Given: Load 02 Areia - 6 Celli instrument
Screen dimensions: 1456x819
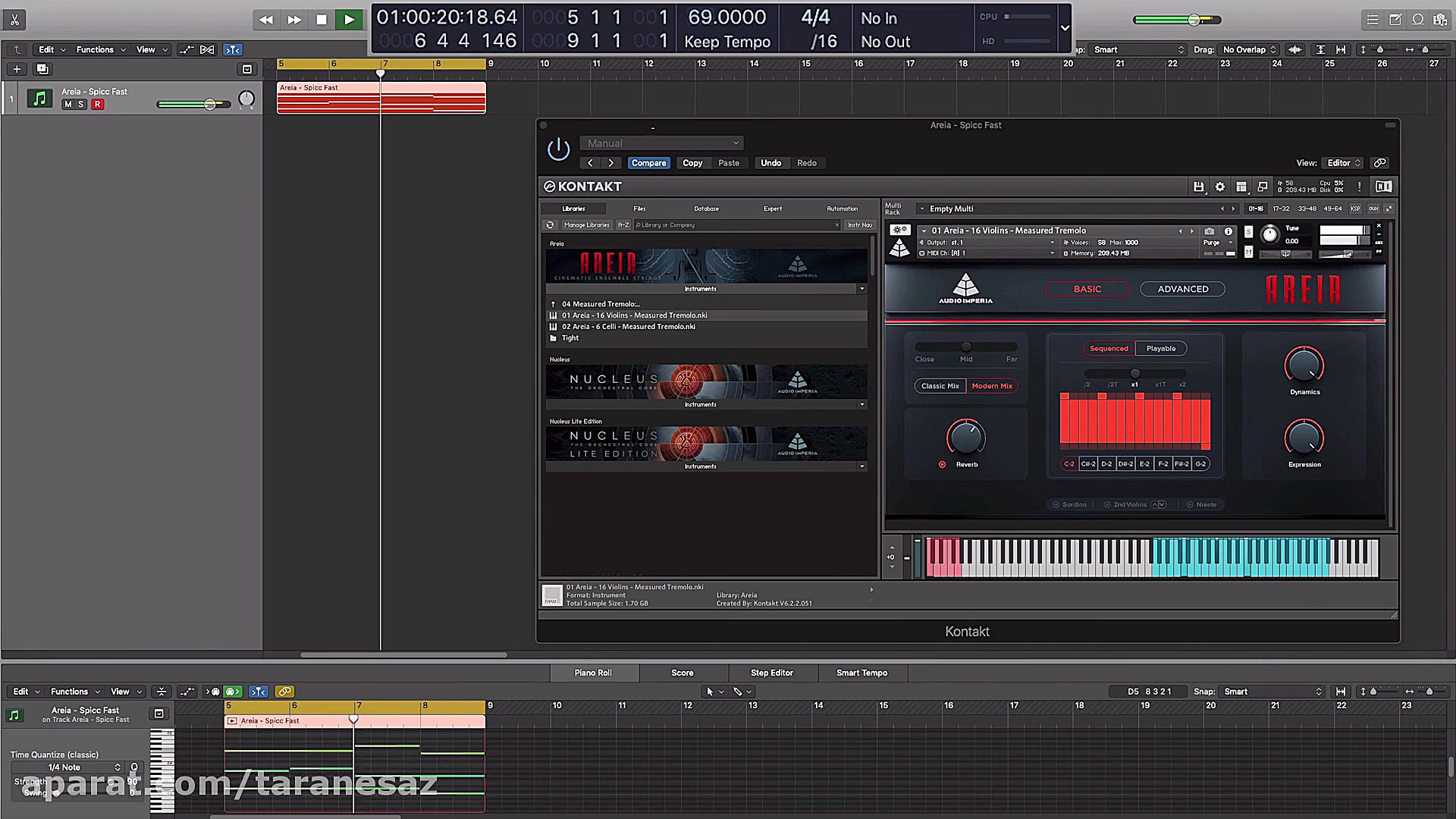Looking at the screenshot, I should pos(628,327).
